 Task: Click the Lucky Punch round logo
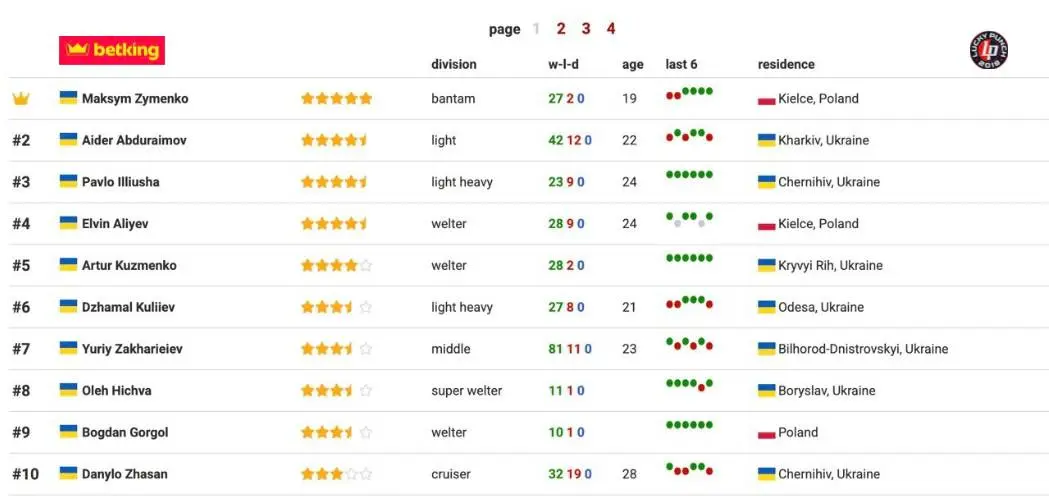coord(989,50)
